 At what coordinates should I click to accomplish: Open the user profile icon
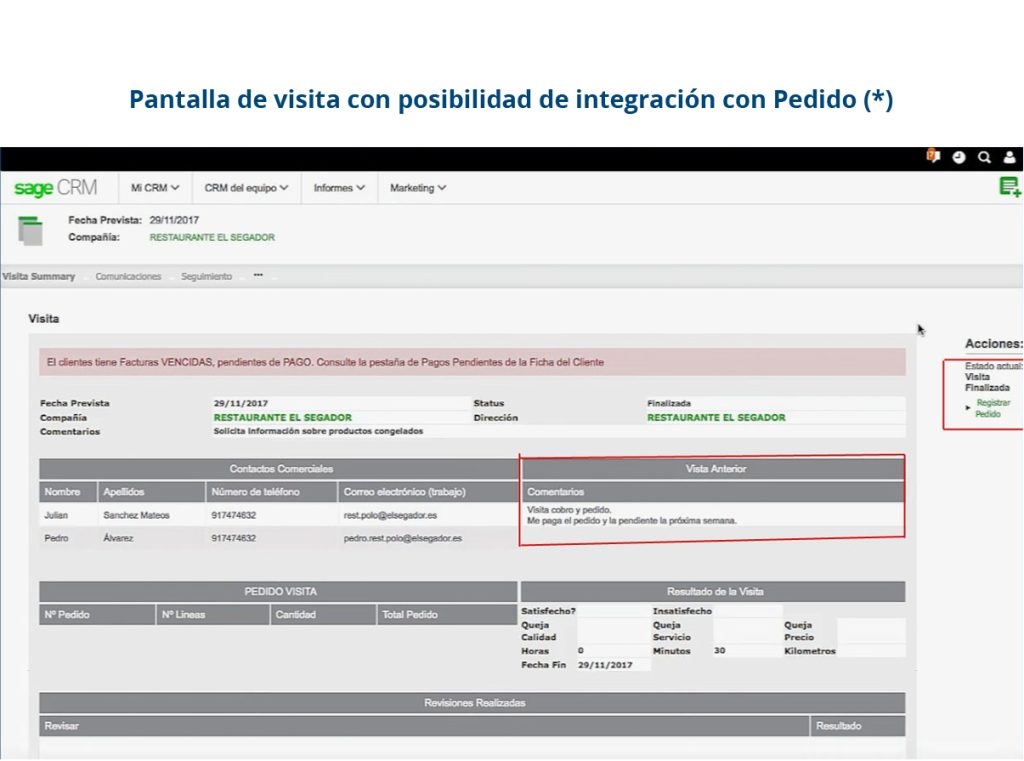coord(1008,158)
